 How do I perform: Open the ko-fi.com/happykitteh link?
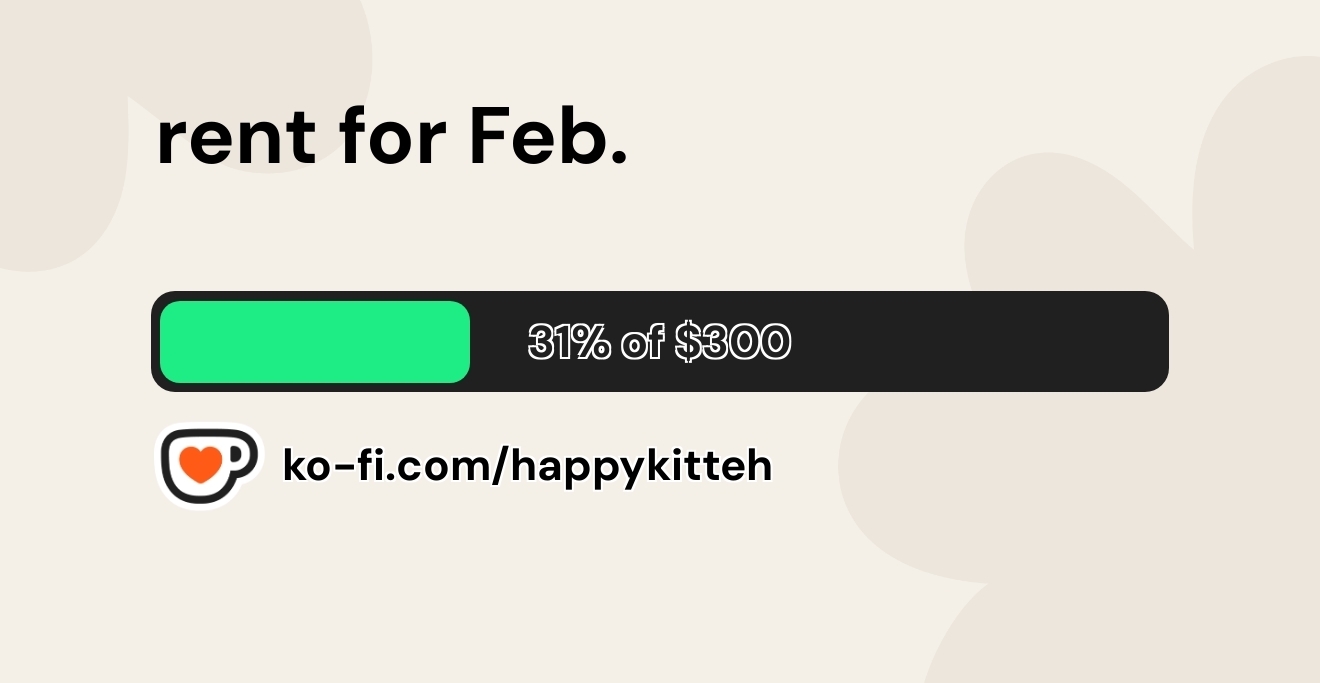527,466
